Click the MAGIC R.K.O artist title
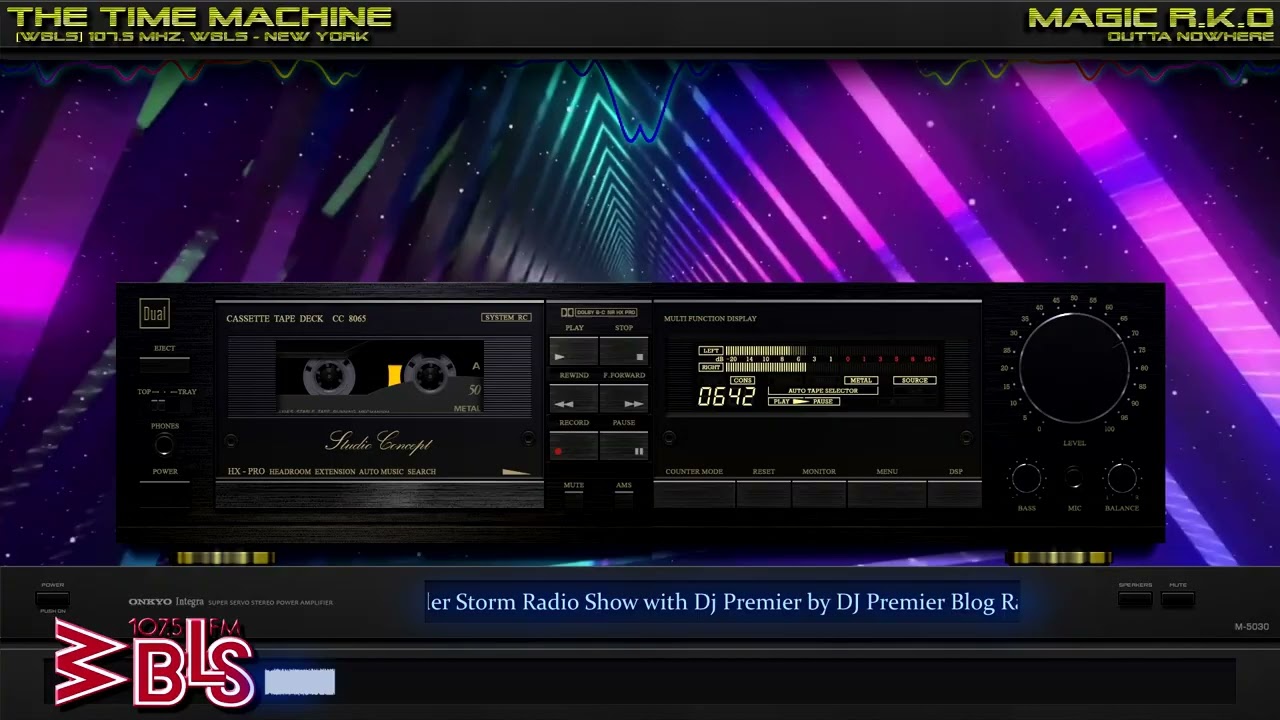This screenshot has height=720, width=1280. tap(1150, 16)
